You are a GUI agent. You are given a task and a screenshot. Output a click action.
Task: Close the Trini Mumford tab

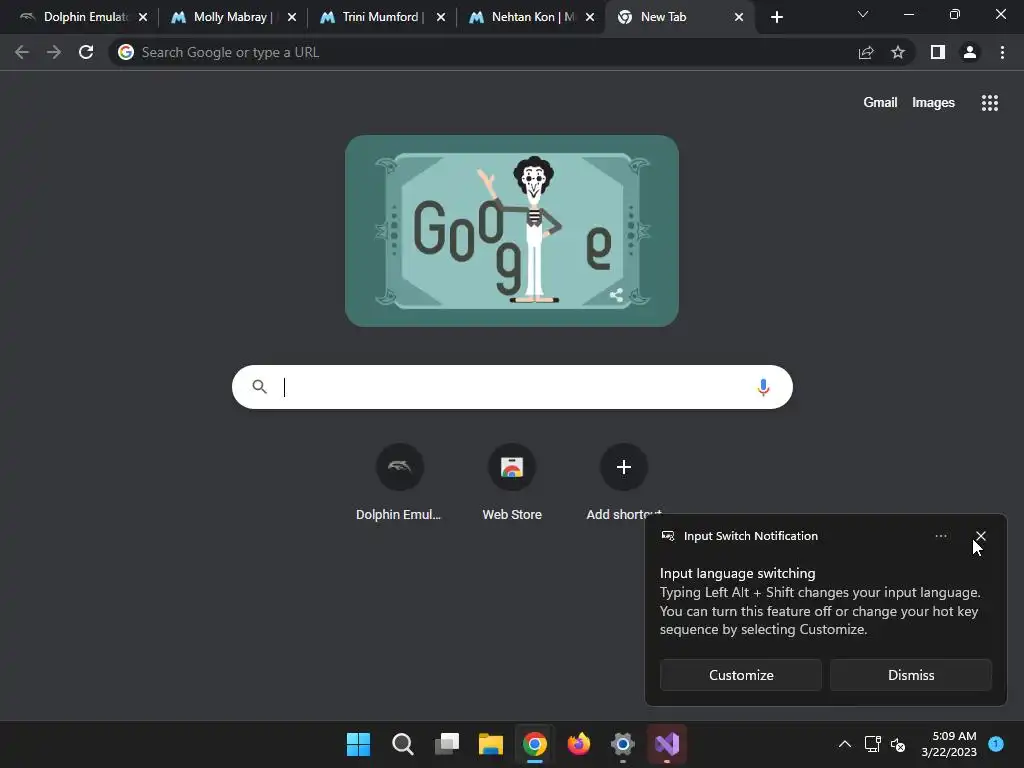coord(441,18)
